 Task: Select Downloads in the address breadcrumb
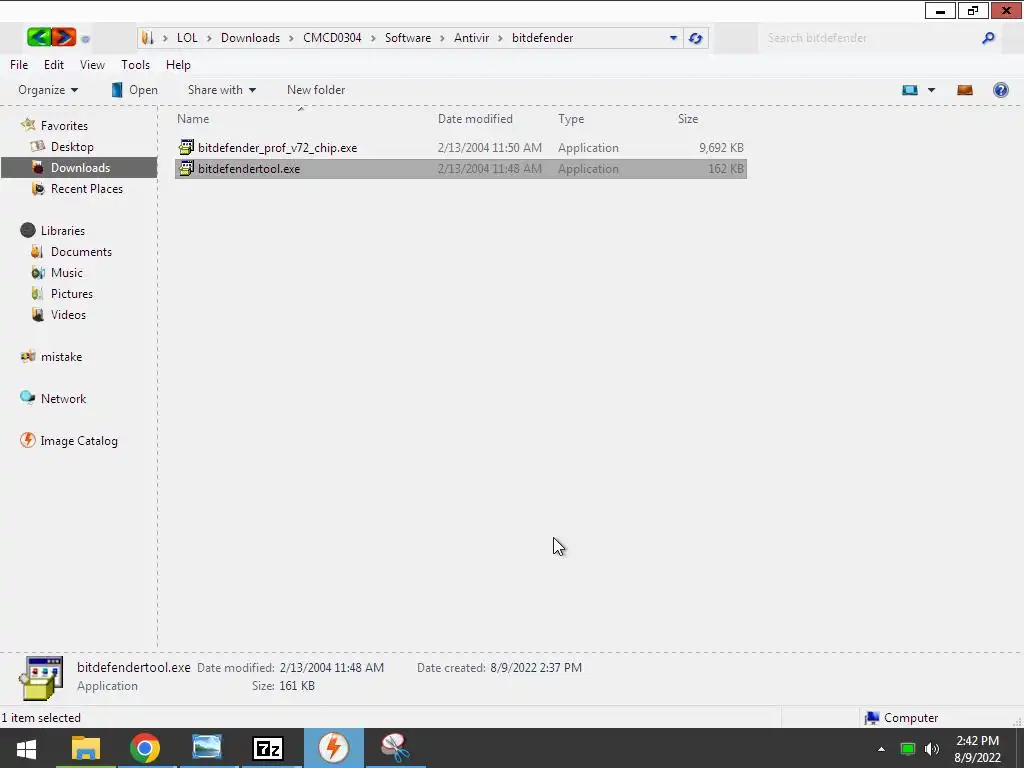point(250,38)
